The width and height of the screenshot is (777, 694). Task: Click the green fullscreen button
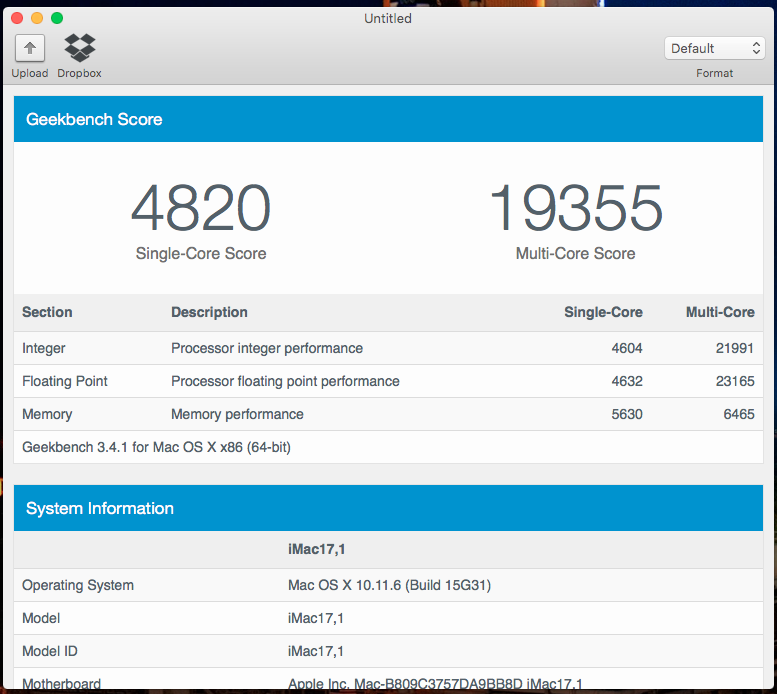pos(57,18)
